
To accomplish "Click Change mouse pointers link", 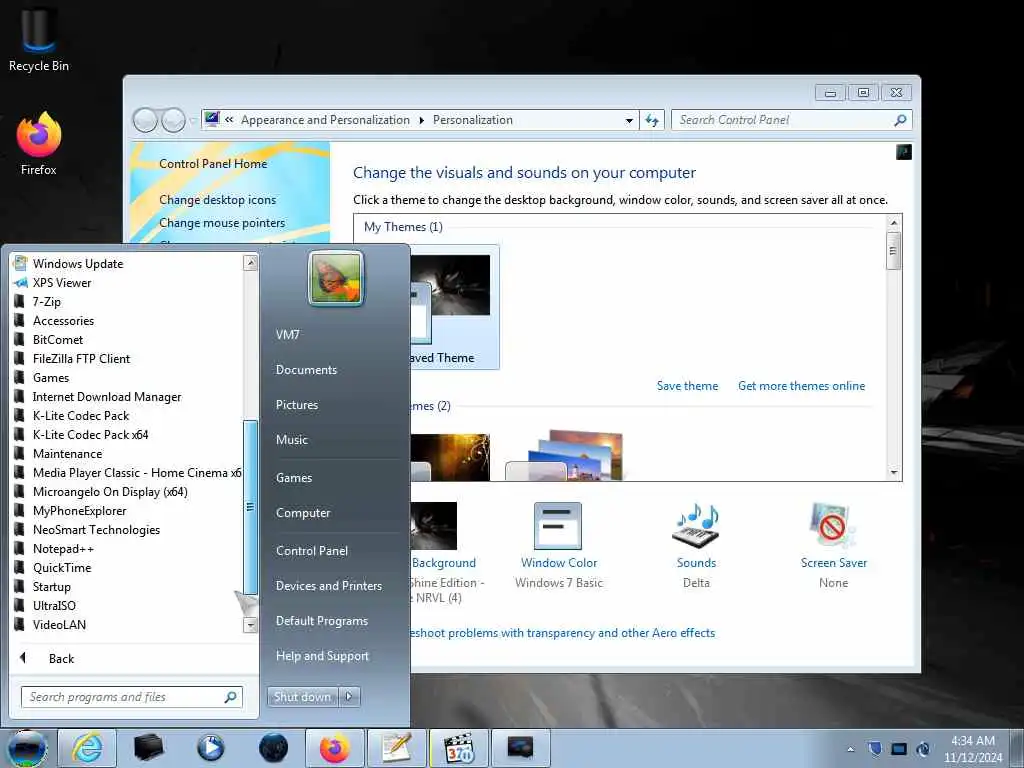I will point(222,223).
